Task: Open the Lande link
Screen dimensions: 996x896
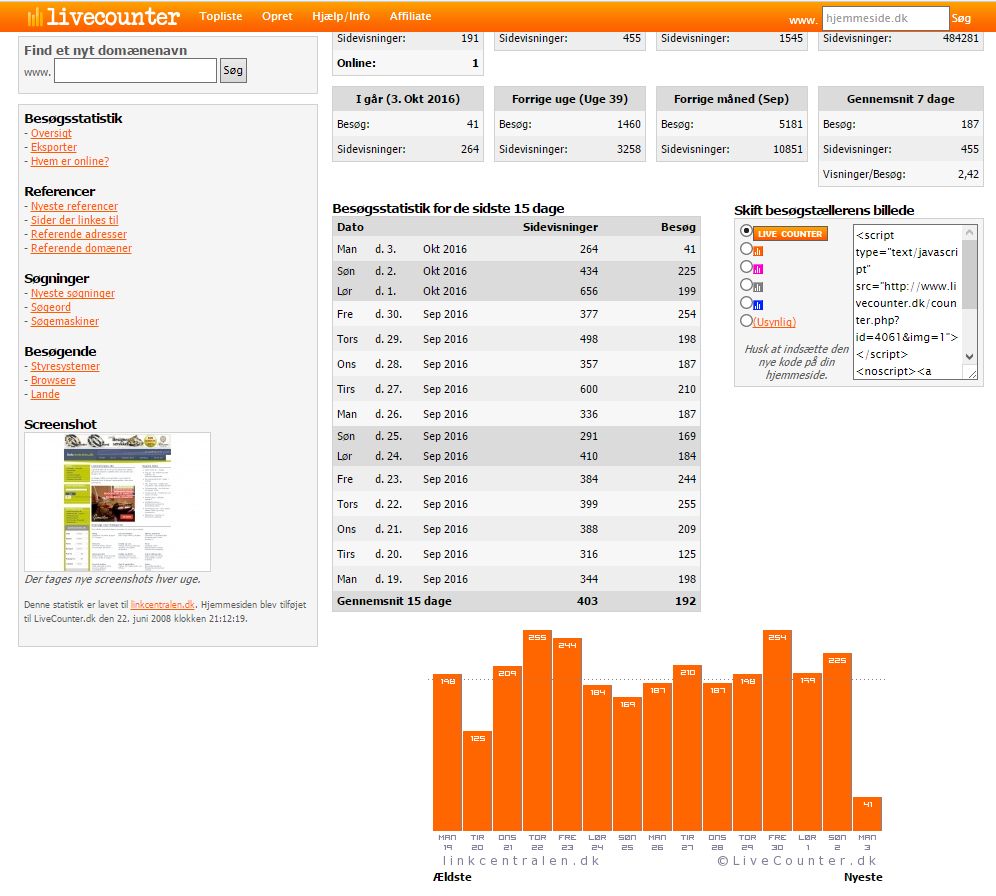Action: click(45, 394)
